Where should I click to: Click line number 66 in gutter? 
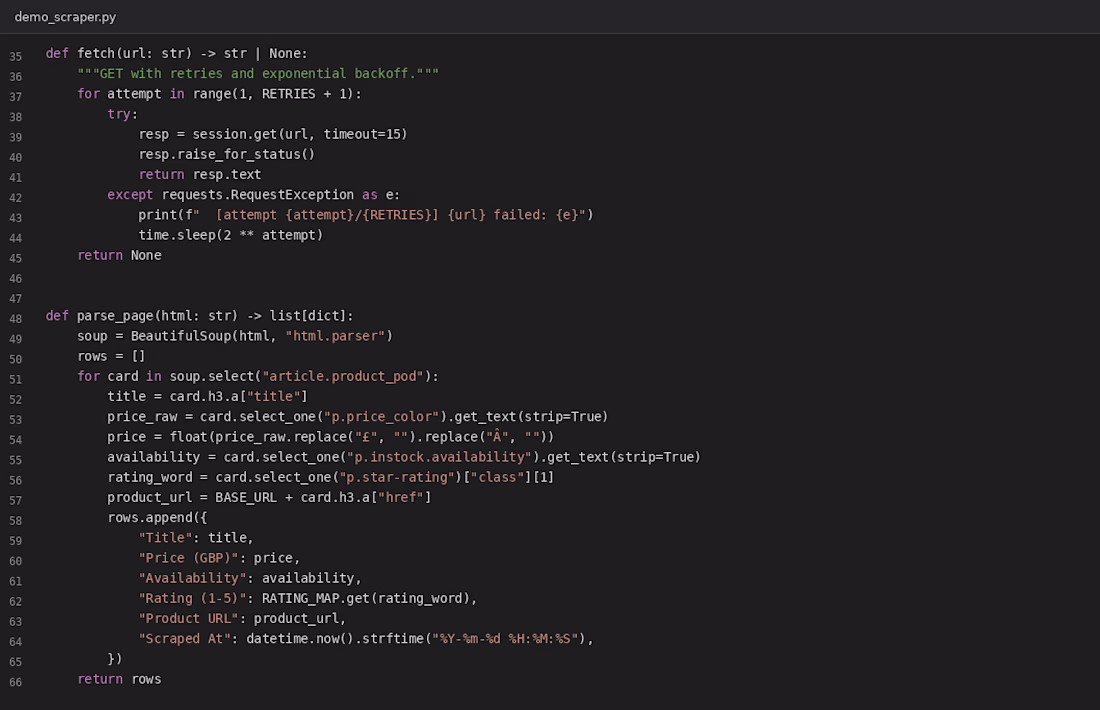[15, 683]
